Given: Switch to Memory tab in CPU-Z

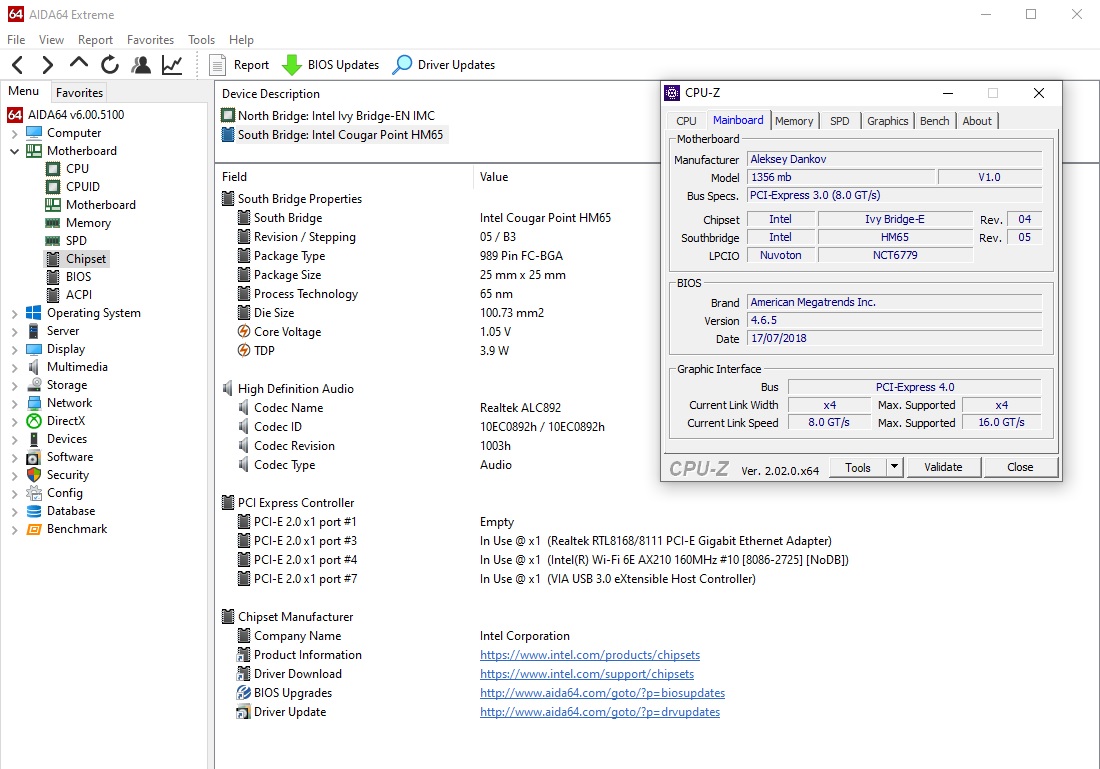Looking at the screenshot, I should pyautogui.click(x=794, y=121).
